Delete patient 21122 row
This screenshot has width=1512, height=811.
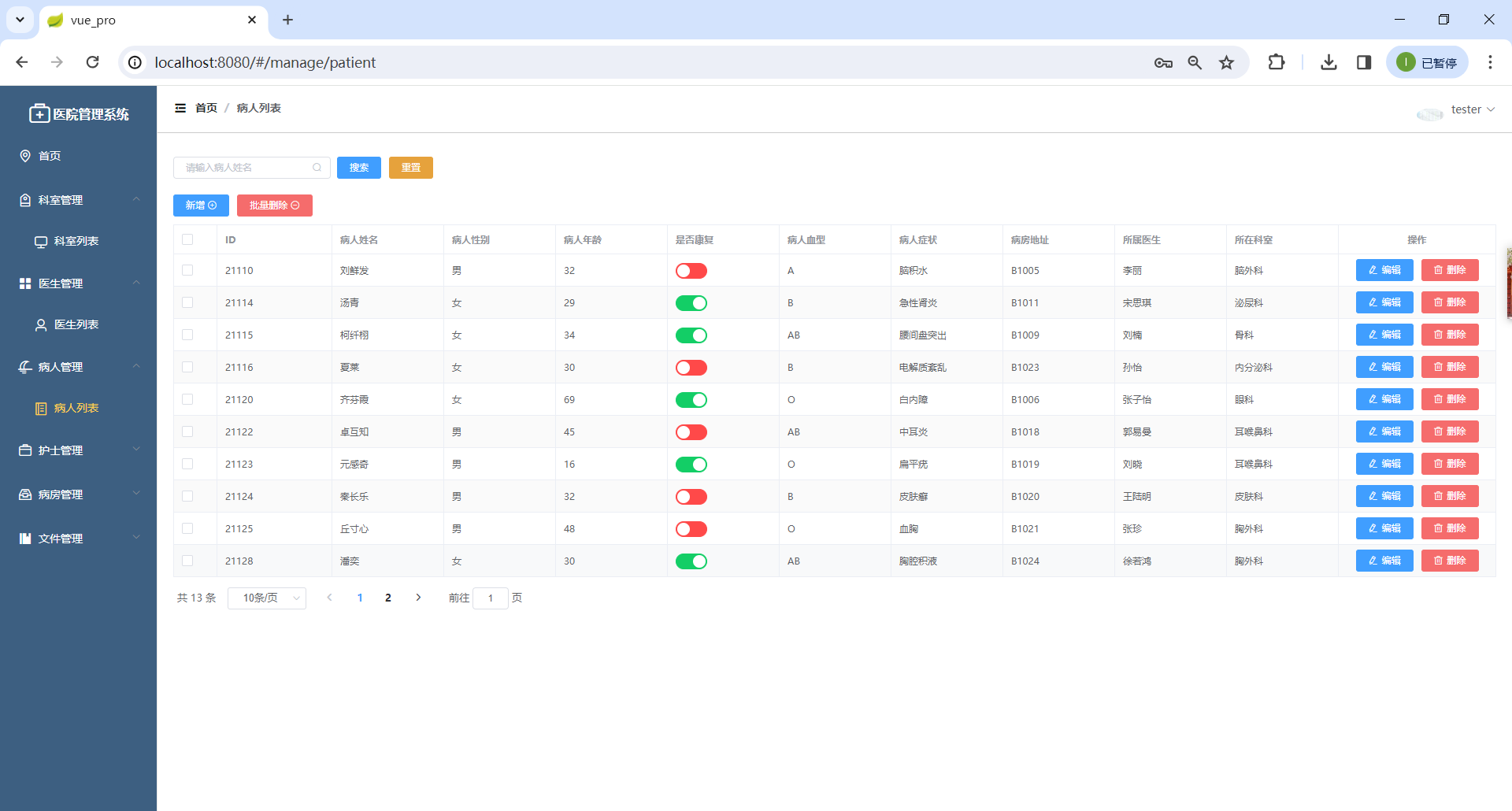coord(1450,431)
